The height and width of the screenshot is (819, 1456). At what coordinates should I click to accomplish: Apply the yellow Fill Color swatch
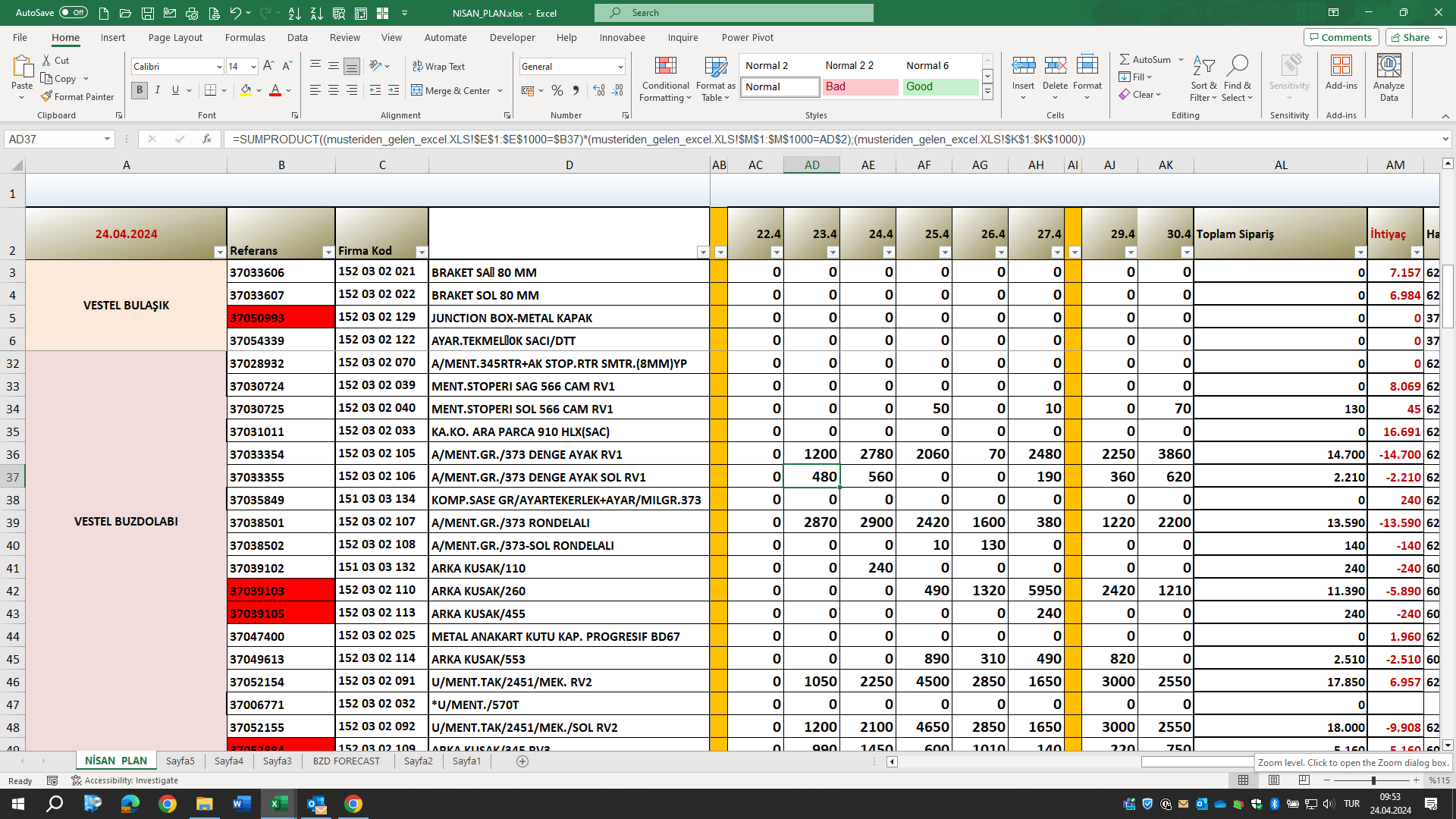[246, 90]
